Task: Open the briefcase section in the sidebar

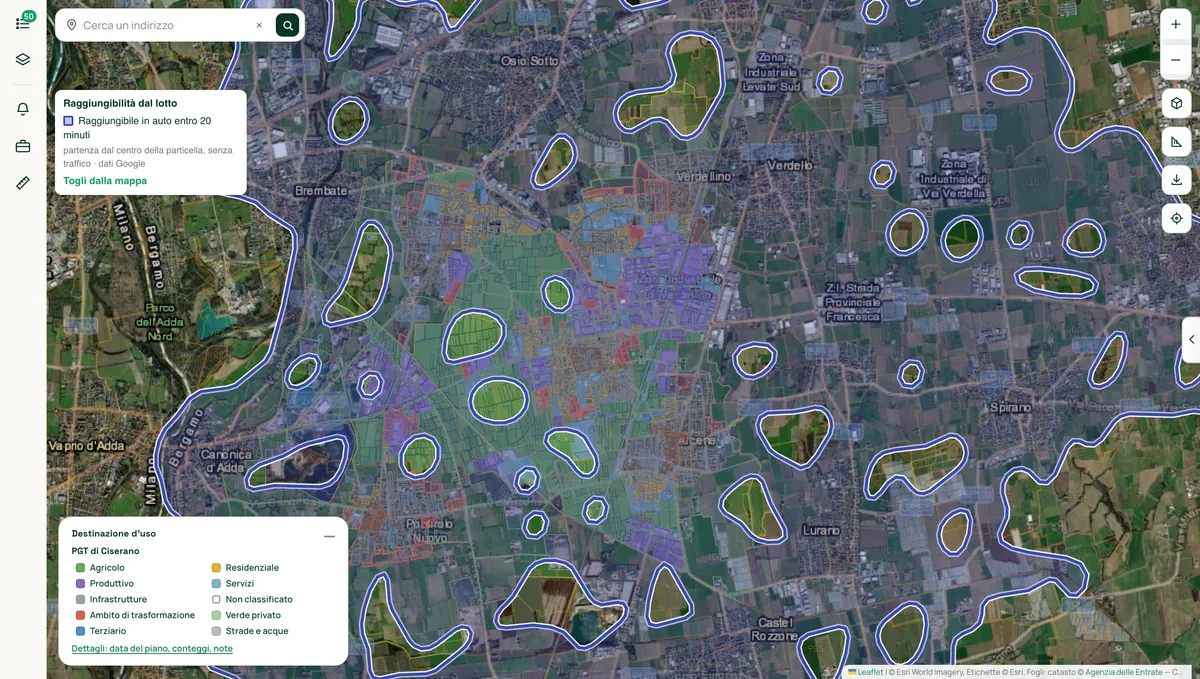Action: click(23, 146)
